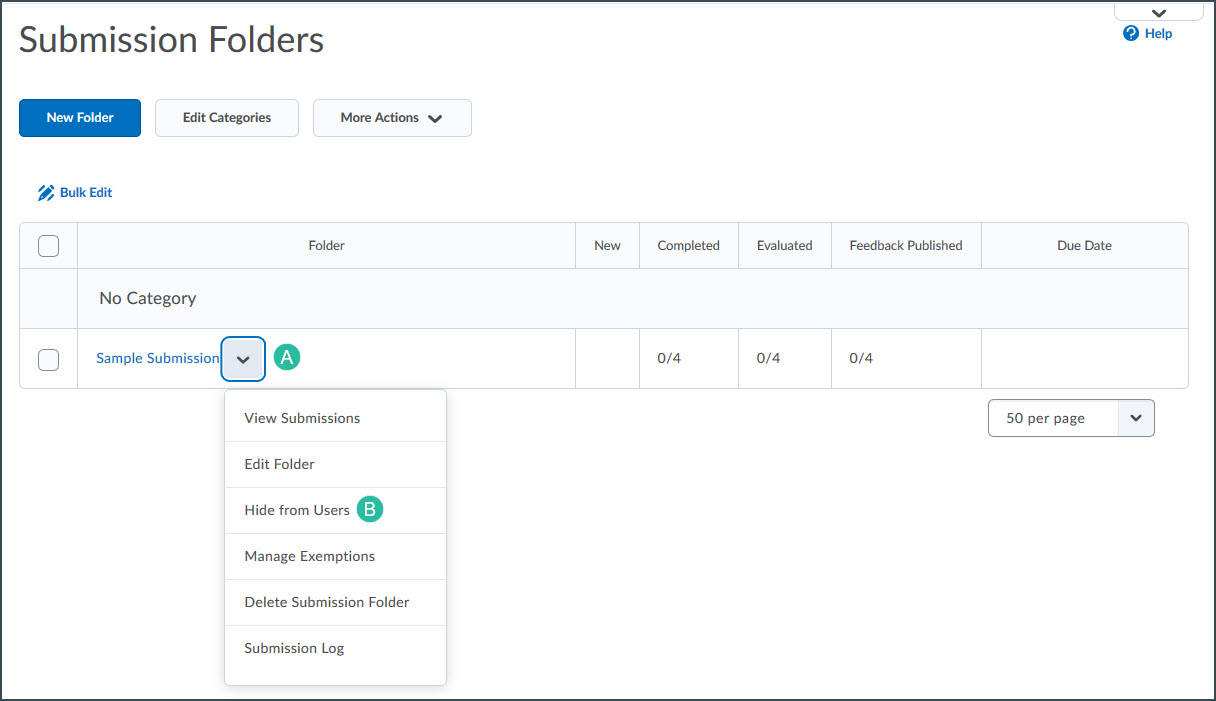The height and width of the screenshot is (701, 1216).
Task: Toggle the select-all checkbox in table header
Action: (x=48, y=245)
